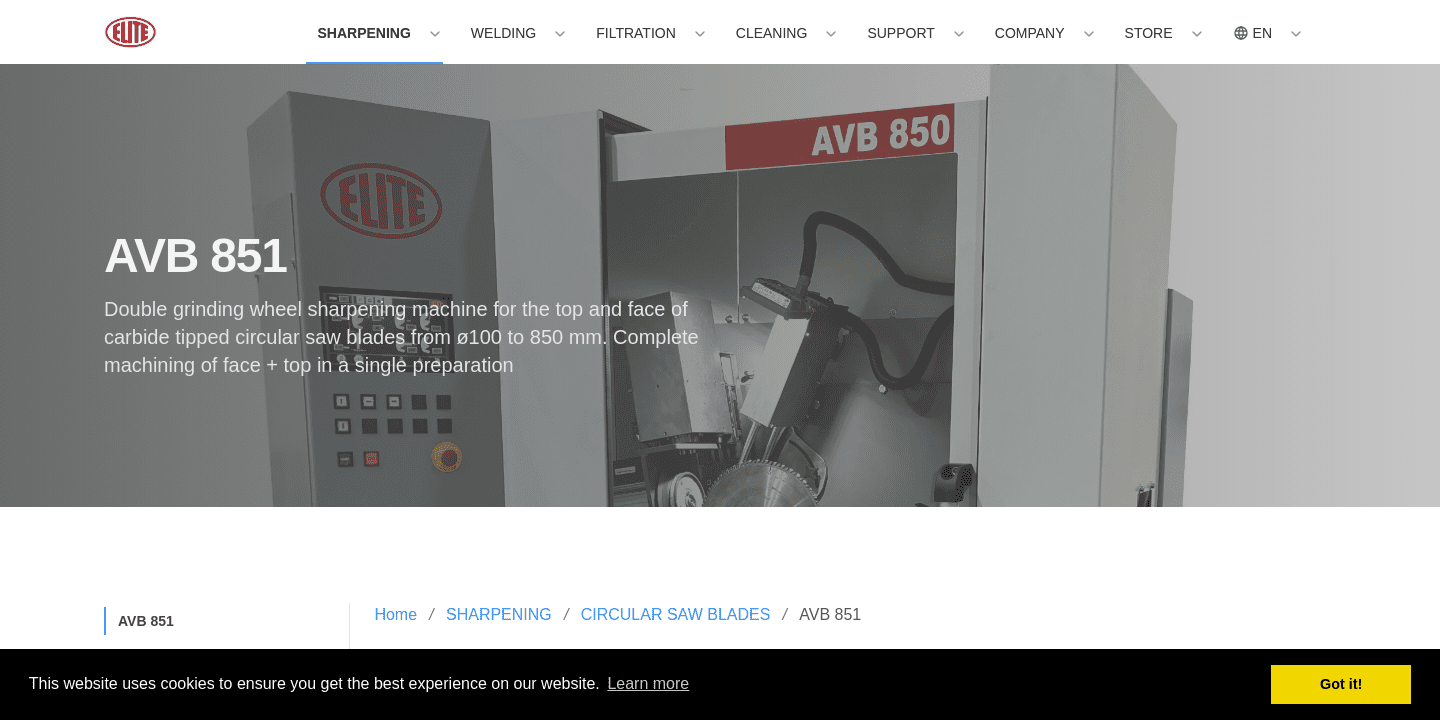Open the WELDING navigation menu

point(503,33)
